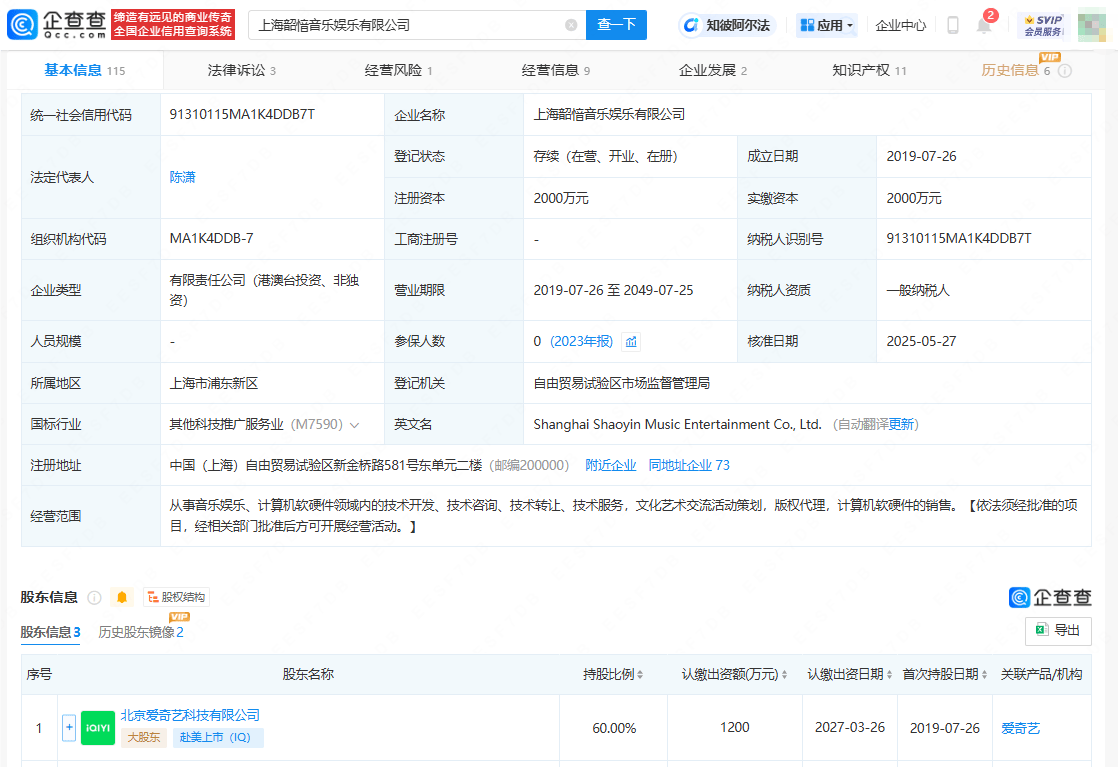This screenshot has height=767, width=1118.
Task: Open the mobile phone app icon
Action: tap(953, 25)
